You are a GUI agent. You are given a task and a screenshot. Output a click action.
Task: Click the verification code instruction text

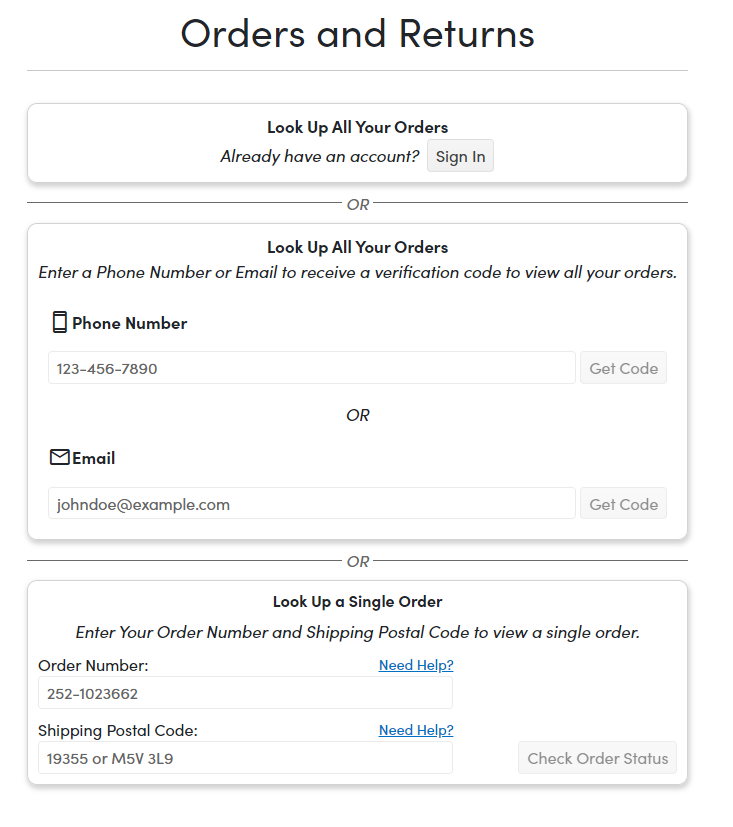pos(358,273)
